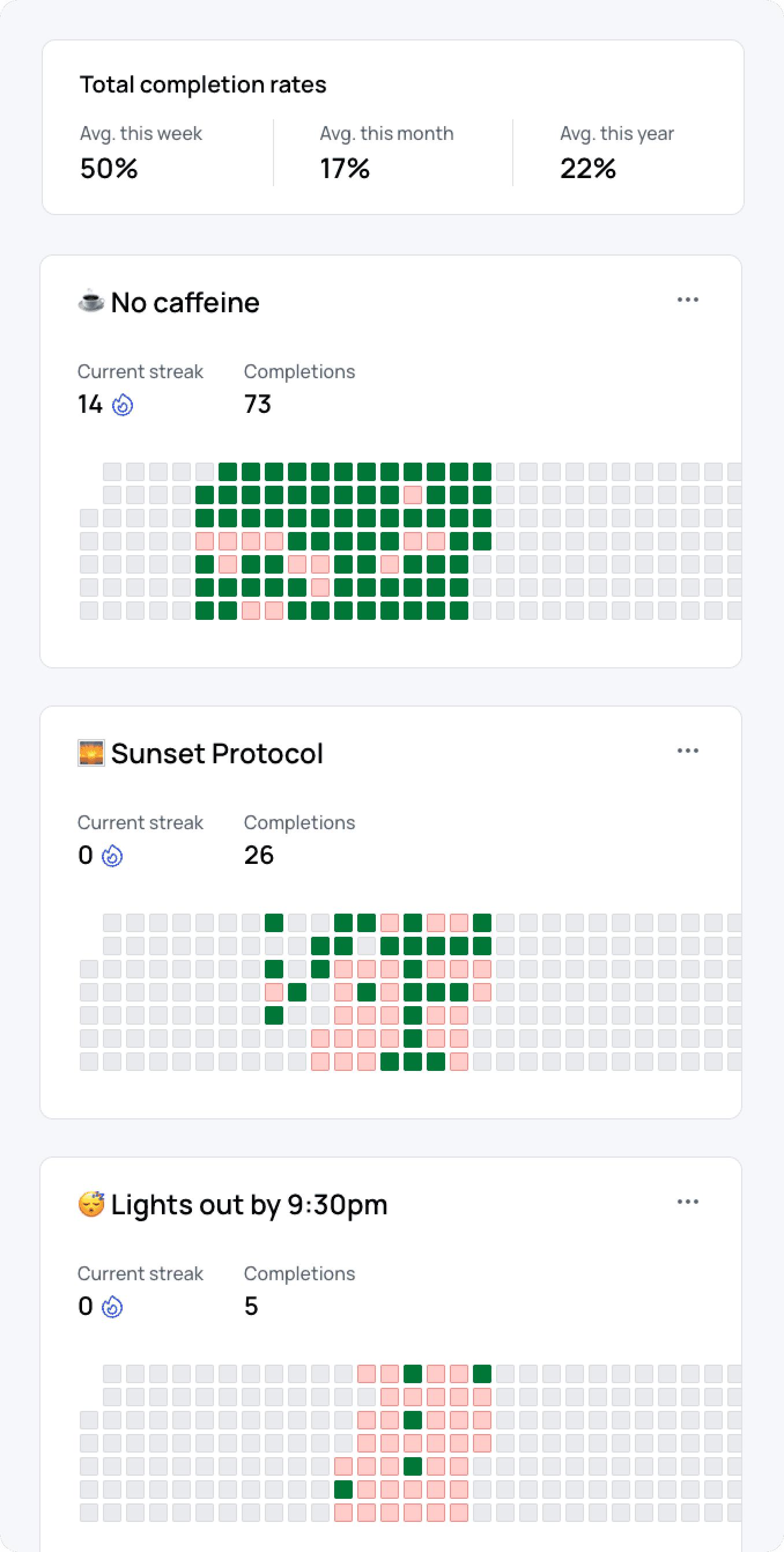Screen dimensions: 784x1552
Task: Click the Sunset Protocol completions count 26
Action: coord(259,855)
